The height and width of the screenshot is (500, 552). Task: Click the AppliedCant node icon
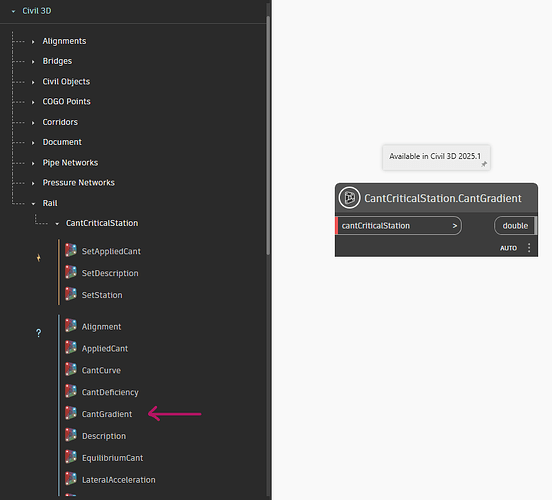click(71, 348)
